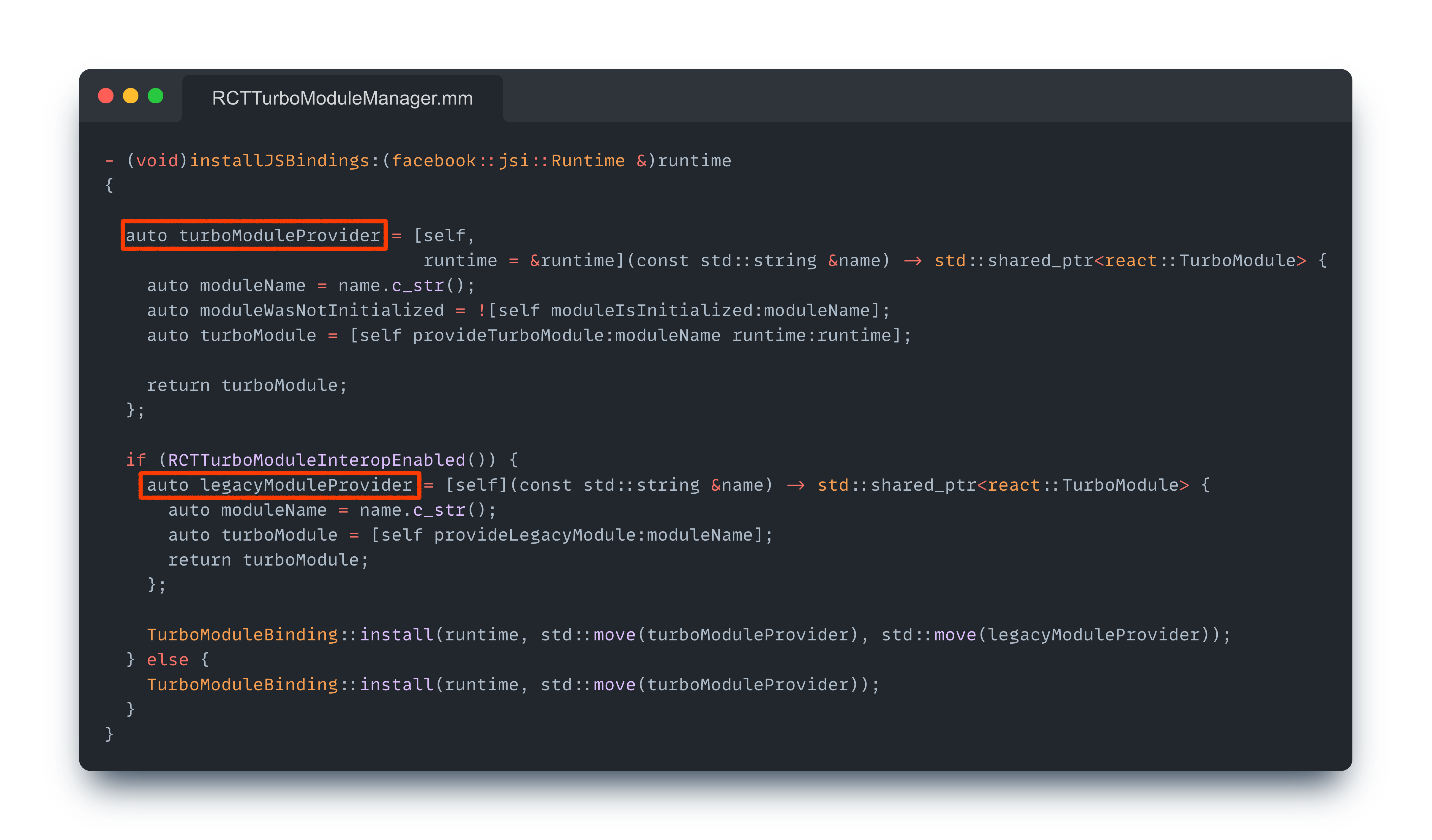Click the yellow minimize window dot

click(131, 96)
